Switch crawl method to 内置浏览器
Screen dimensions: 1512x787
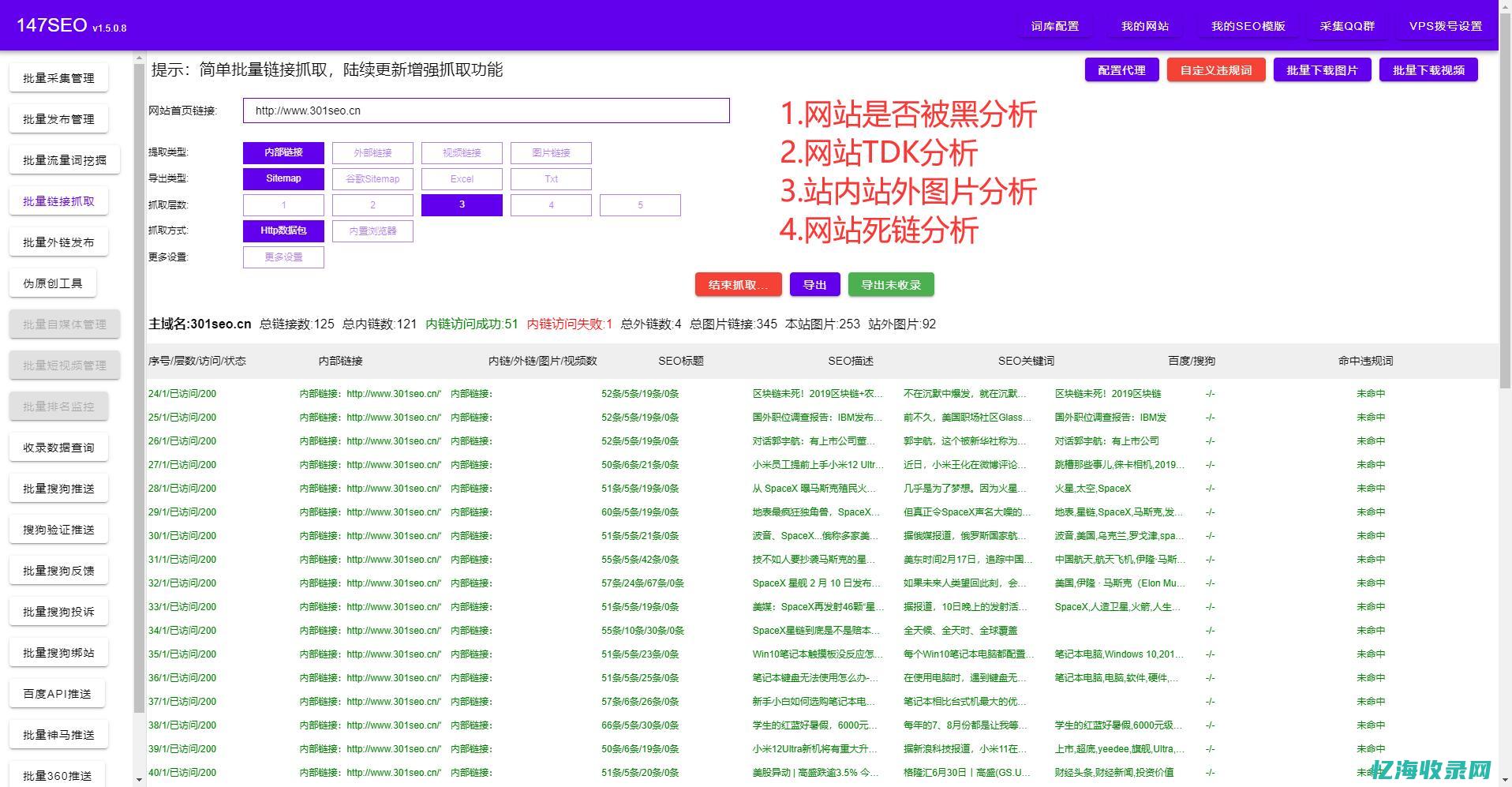pos(372,230)
